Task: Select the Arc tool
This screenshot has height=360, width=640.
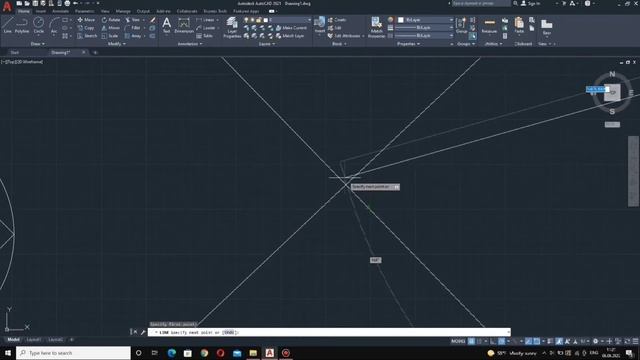Action: click(54, 25)
